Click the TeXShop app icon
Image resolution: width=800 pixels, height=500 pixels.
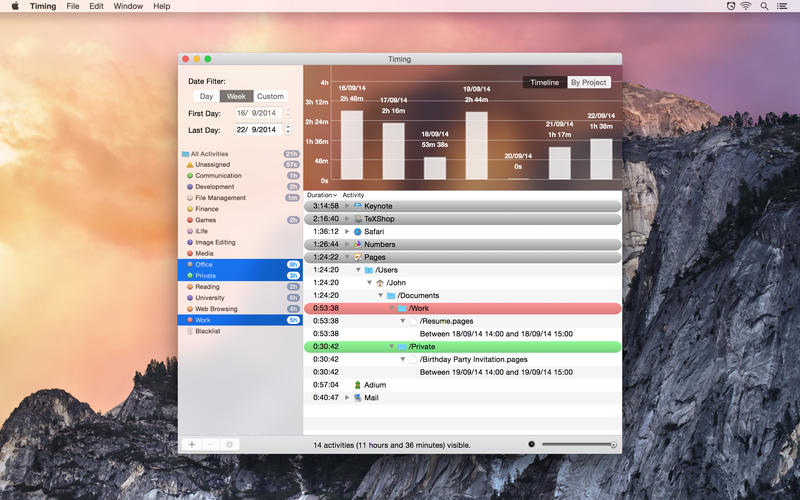357,218
